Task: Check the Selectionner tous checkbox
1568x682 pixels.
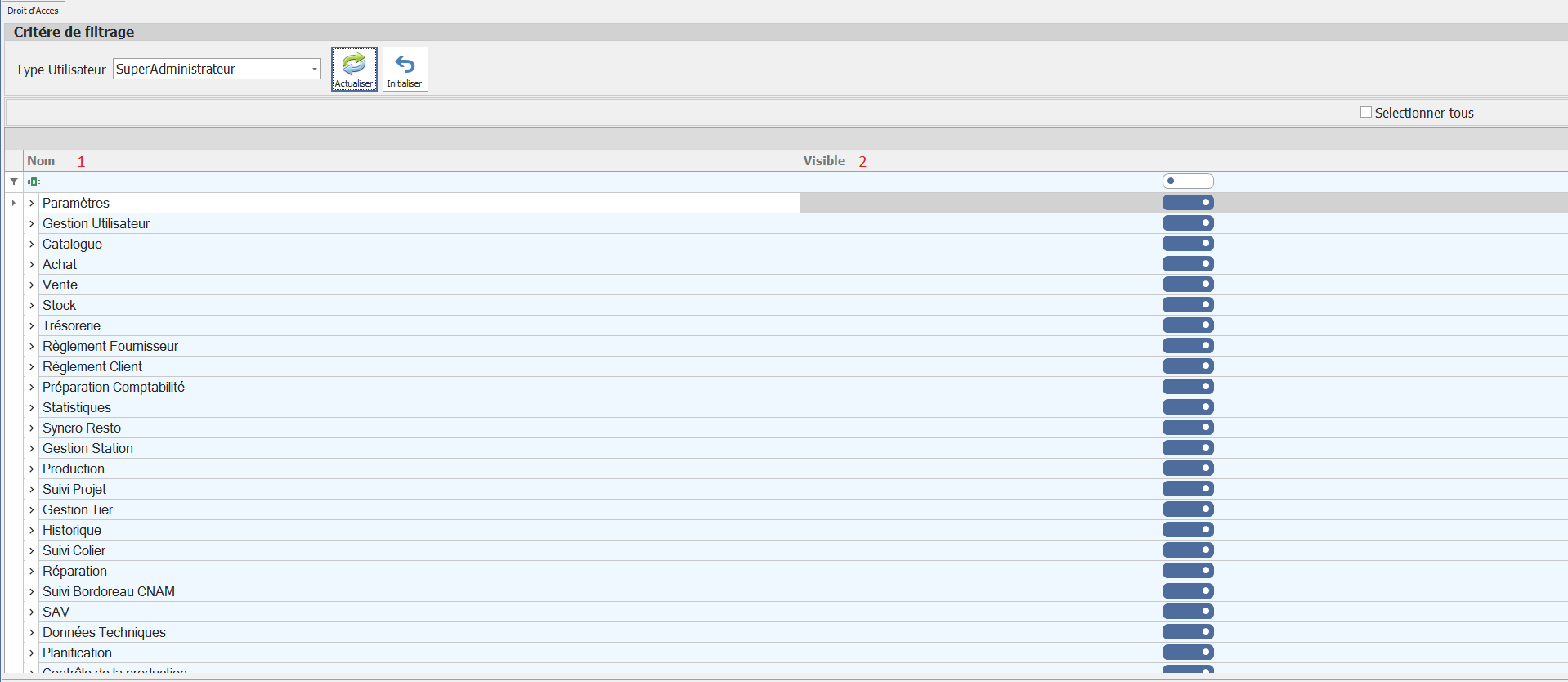Action: pyautogui.click(x=1365, y=113)
